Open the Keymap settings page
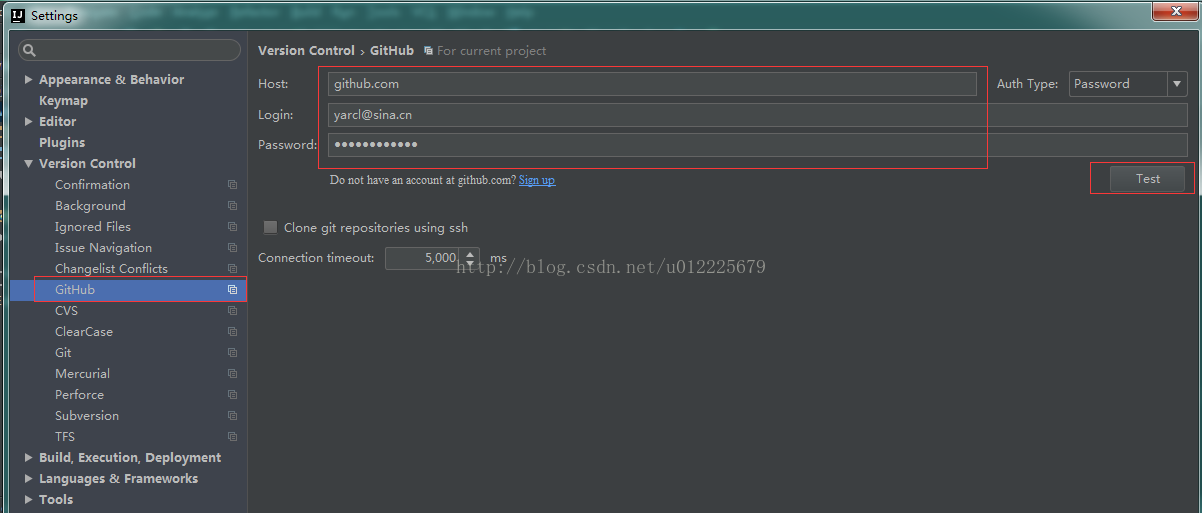This screenshot has height=513, width=1202. 63,101
